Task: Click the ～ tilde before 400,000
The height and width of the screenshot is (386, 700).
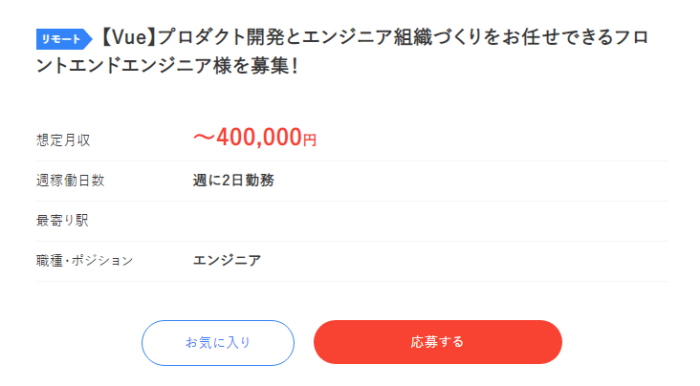Action: click(204, 137)
